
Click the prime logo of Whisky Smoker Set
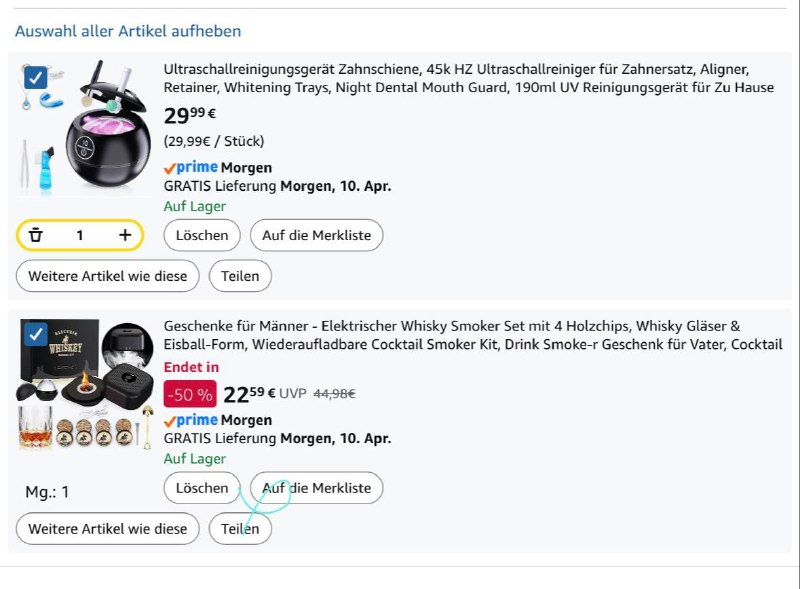coord(190,420)
